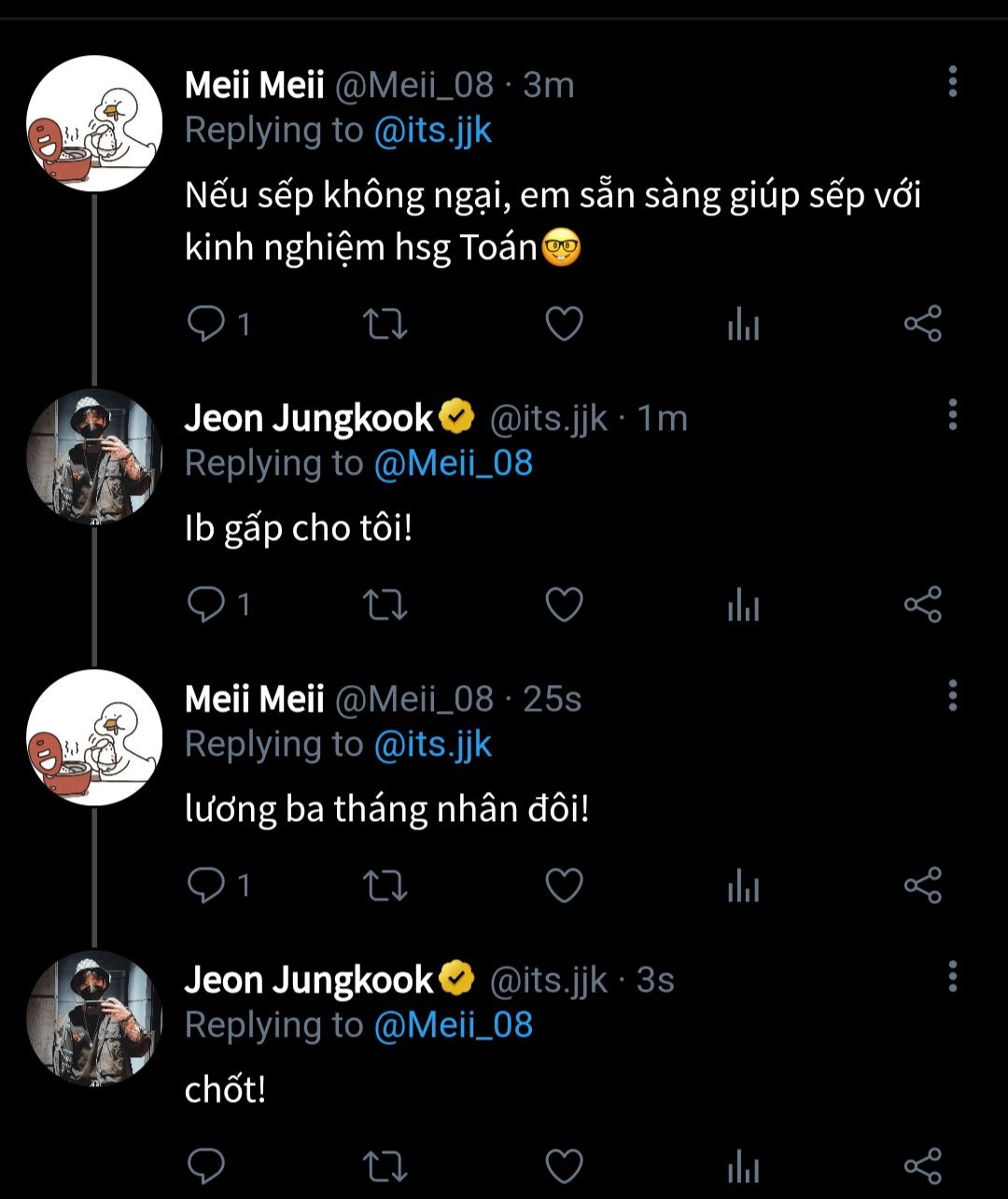View analytics for "Ib gấp cho tôi!" tweet
The width and height of the screenshot is (1008, 1199).
tap(743, 606)
